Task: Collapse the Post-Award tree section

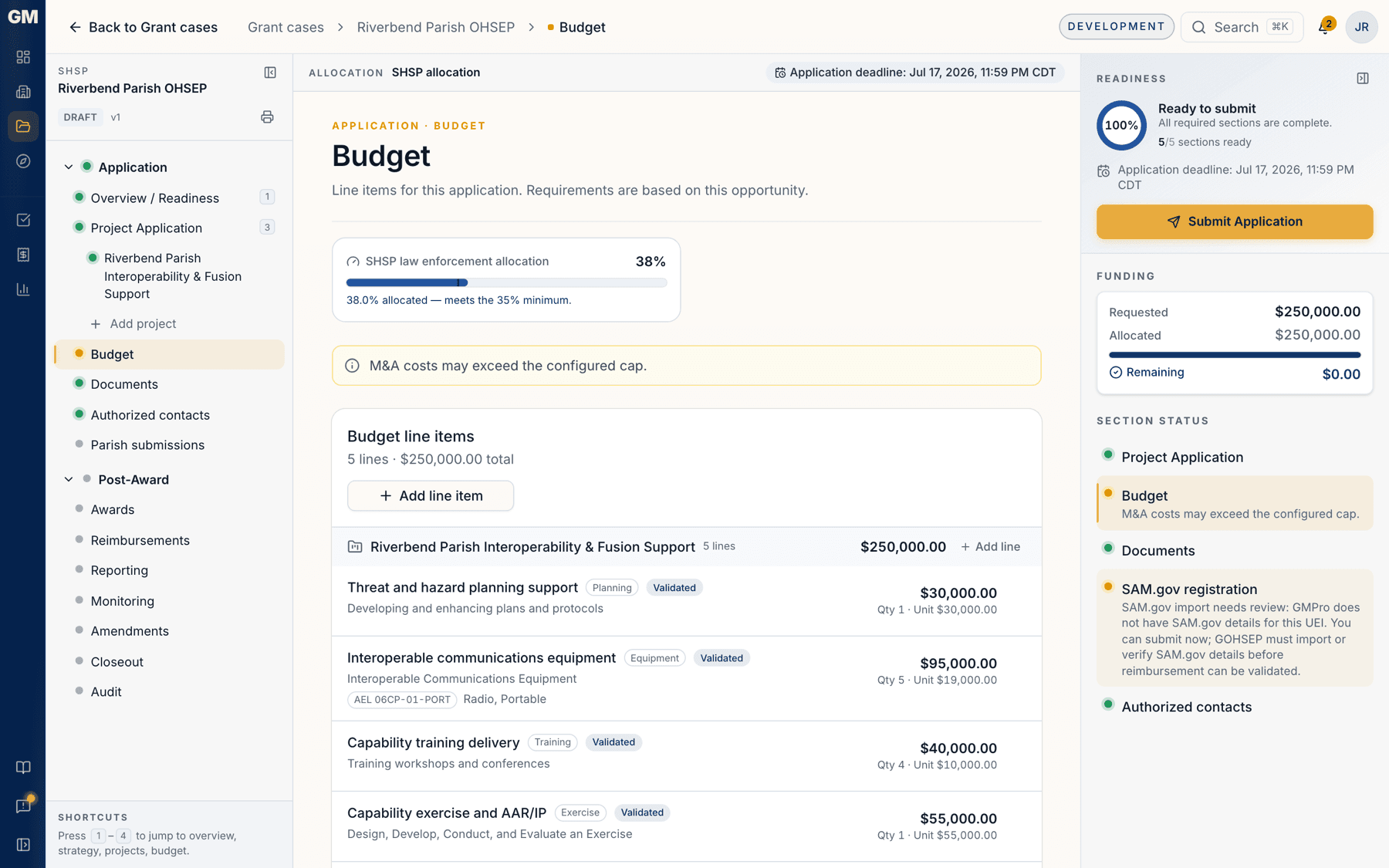Action: (69, 480)
